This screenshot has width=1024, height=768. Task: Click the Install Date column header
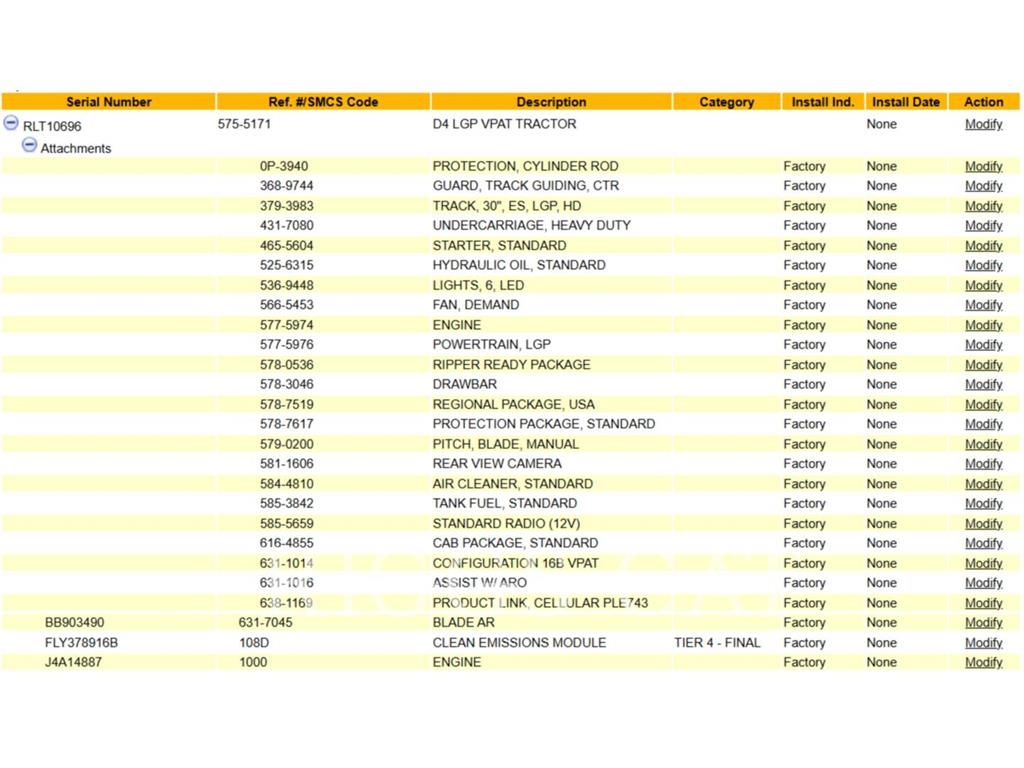coord(906,102)
